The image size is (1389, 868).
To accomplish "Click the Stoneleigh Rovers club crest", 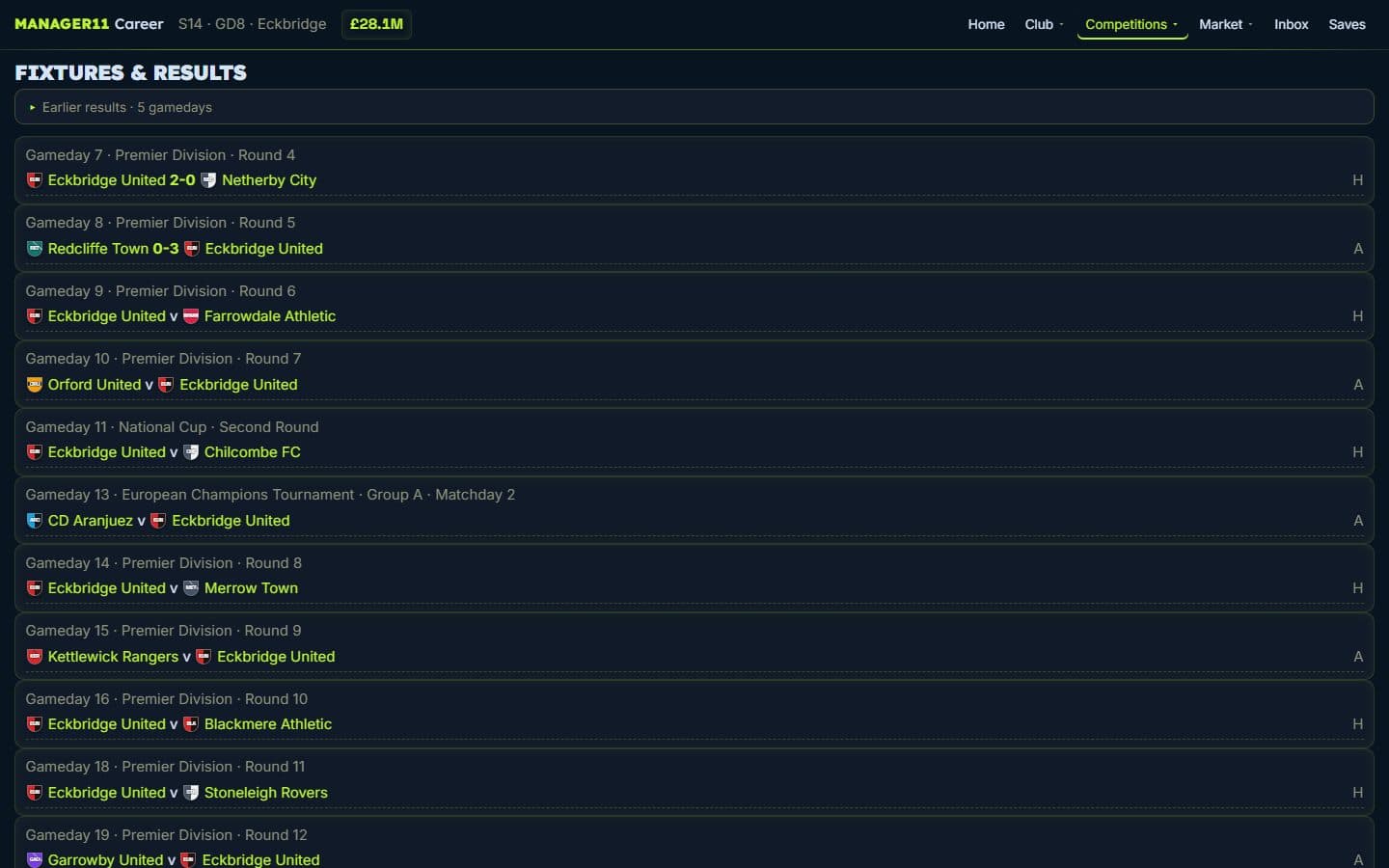I will click(191, 792).
